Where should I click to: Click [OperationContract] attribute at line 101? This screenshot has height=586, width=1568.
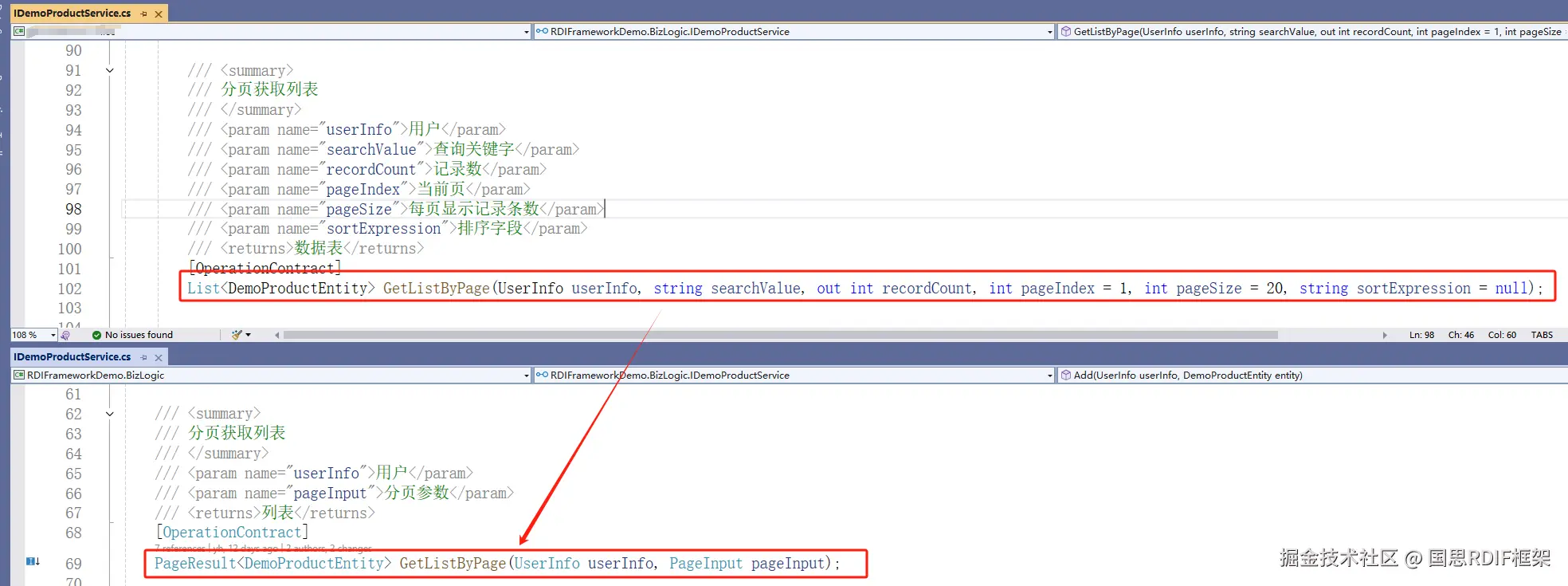(265, 269)
